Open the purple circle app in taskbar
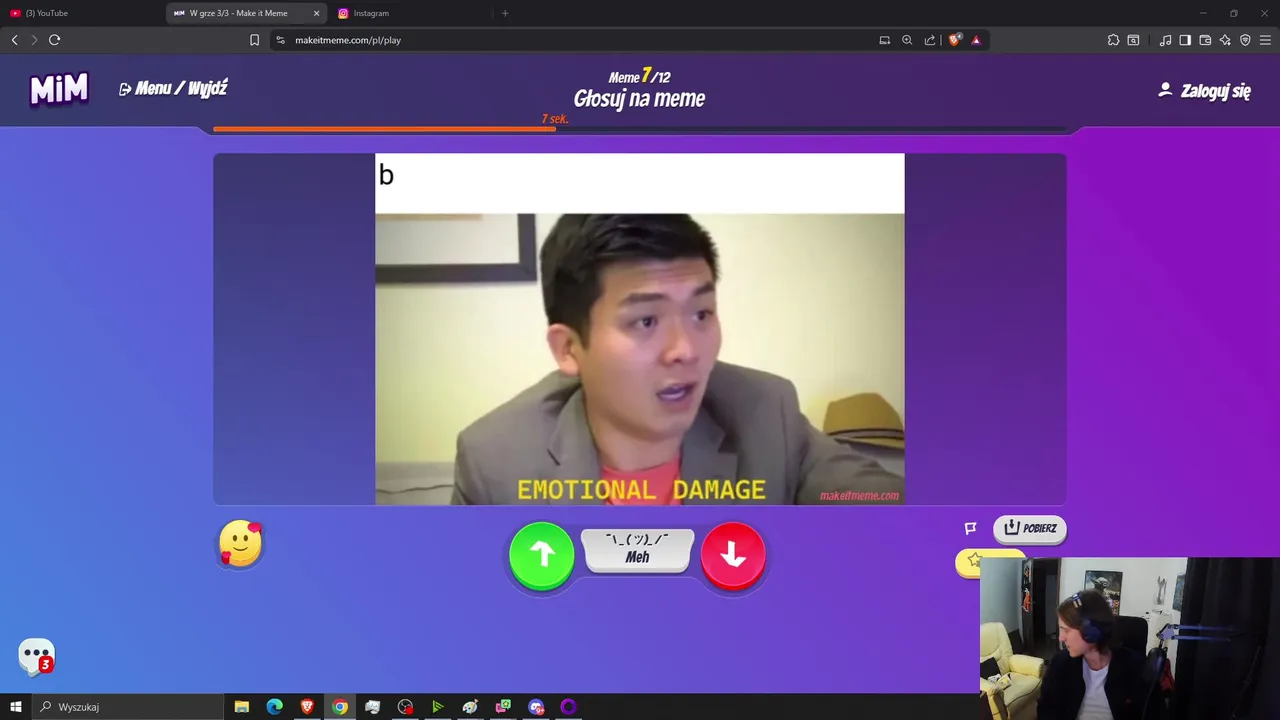1280x720 pixels. point(568,707)
